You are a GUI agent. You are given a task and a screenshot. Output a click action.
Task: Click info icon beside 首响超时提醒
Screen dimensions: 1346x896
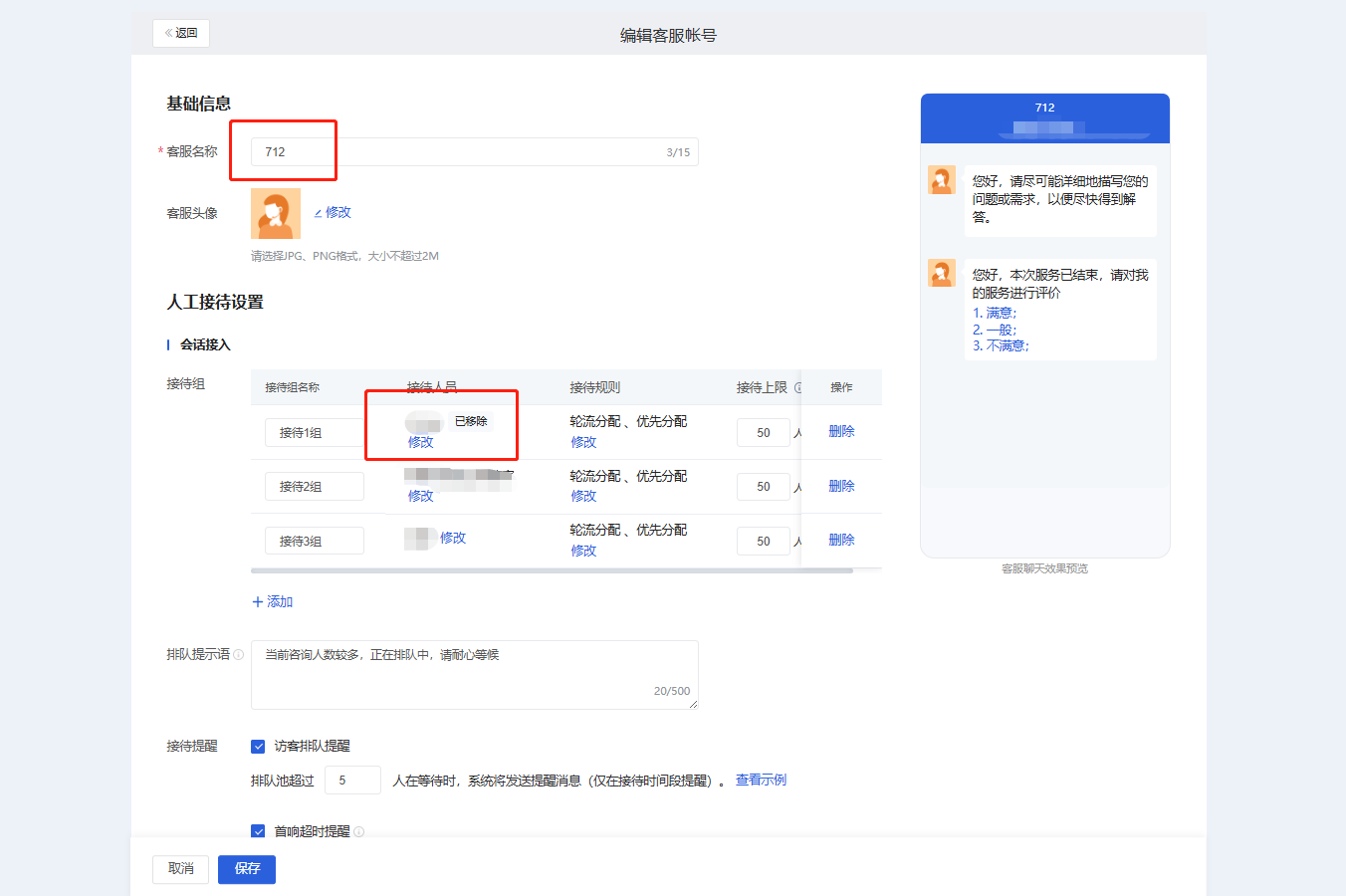pyautogui.click(x=359, y=831)
